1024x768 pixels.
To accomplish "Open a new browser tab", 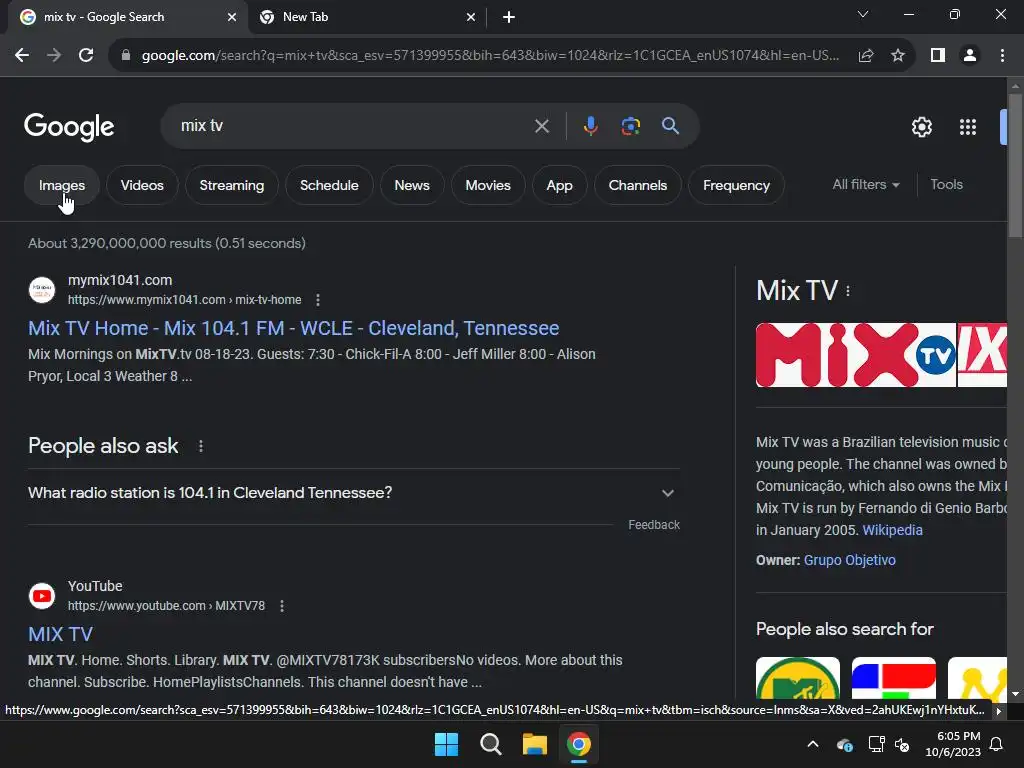I will (509, 17).
